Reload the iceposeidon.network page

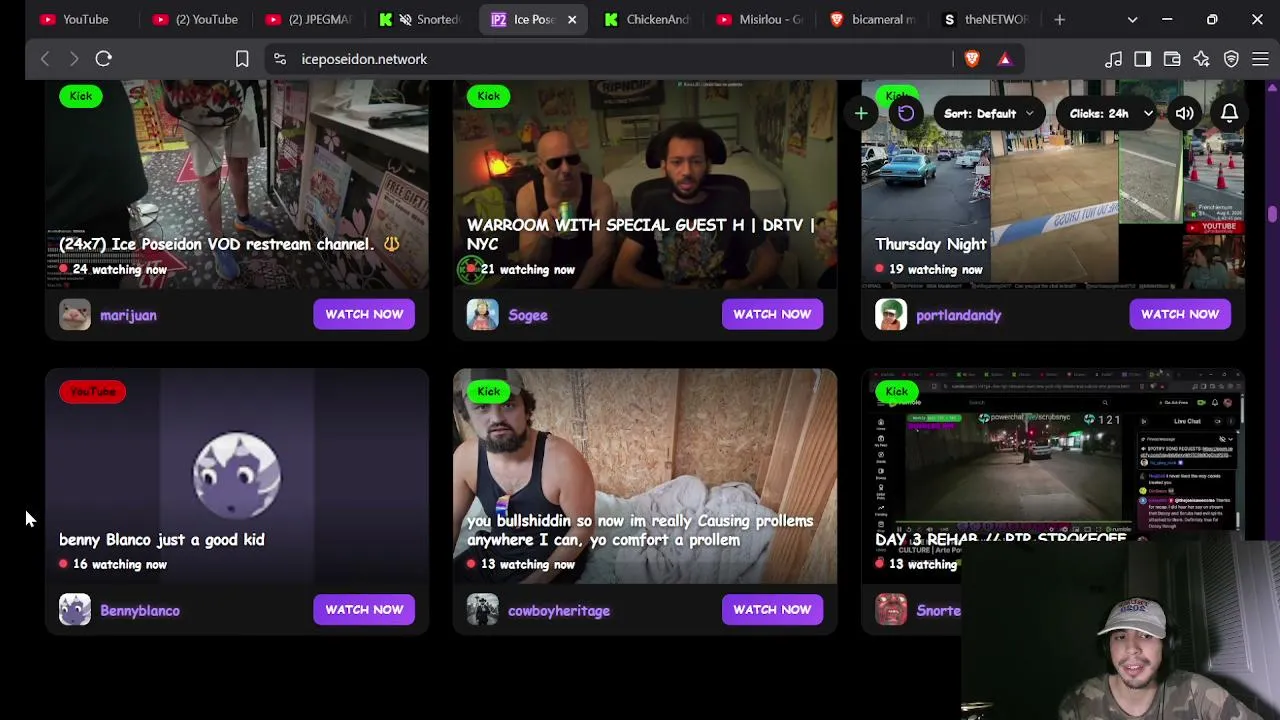click(x=103, y=59)
